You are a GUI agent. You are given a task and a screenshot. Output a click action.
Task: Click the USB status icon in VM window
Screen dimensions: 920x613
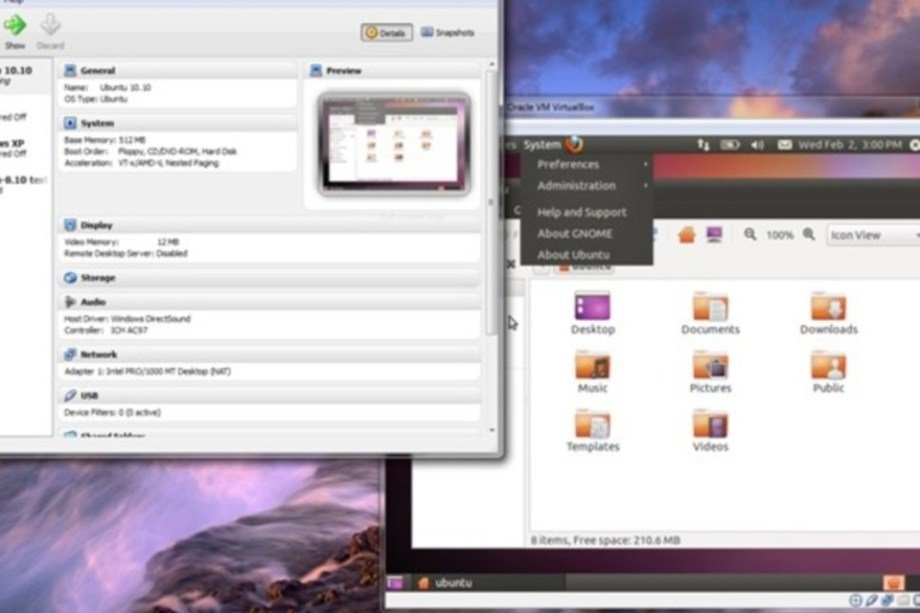click(871, 600)
